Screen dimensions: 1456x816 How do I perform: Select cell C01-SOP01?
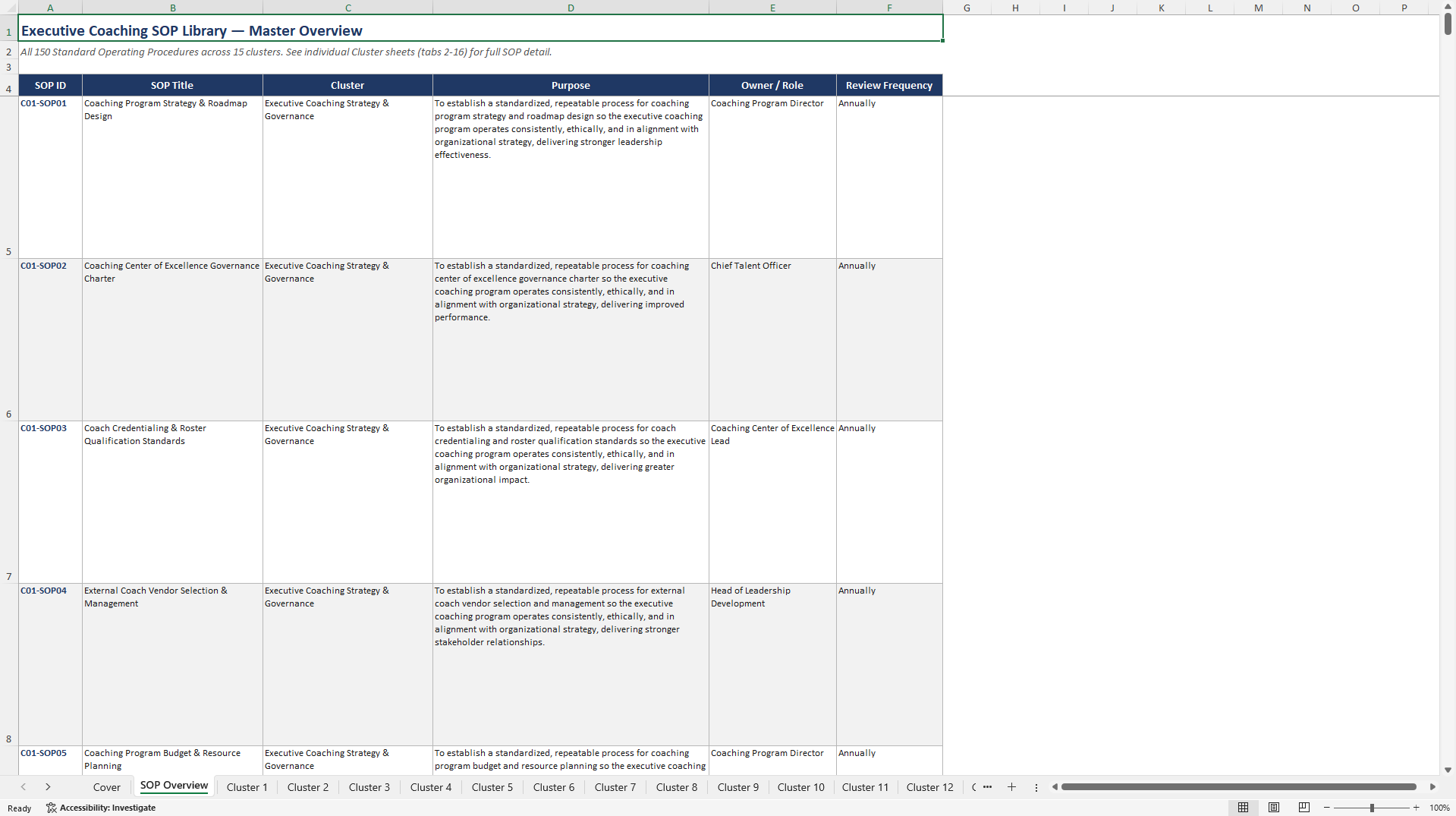point(50,177)
